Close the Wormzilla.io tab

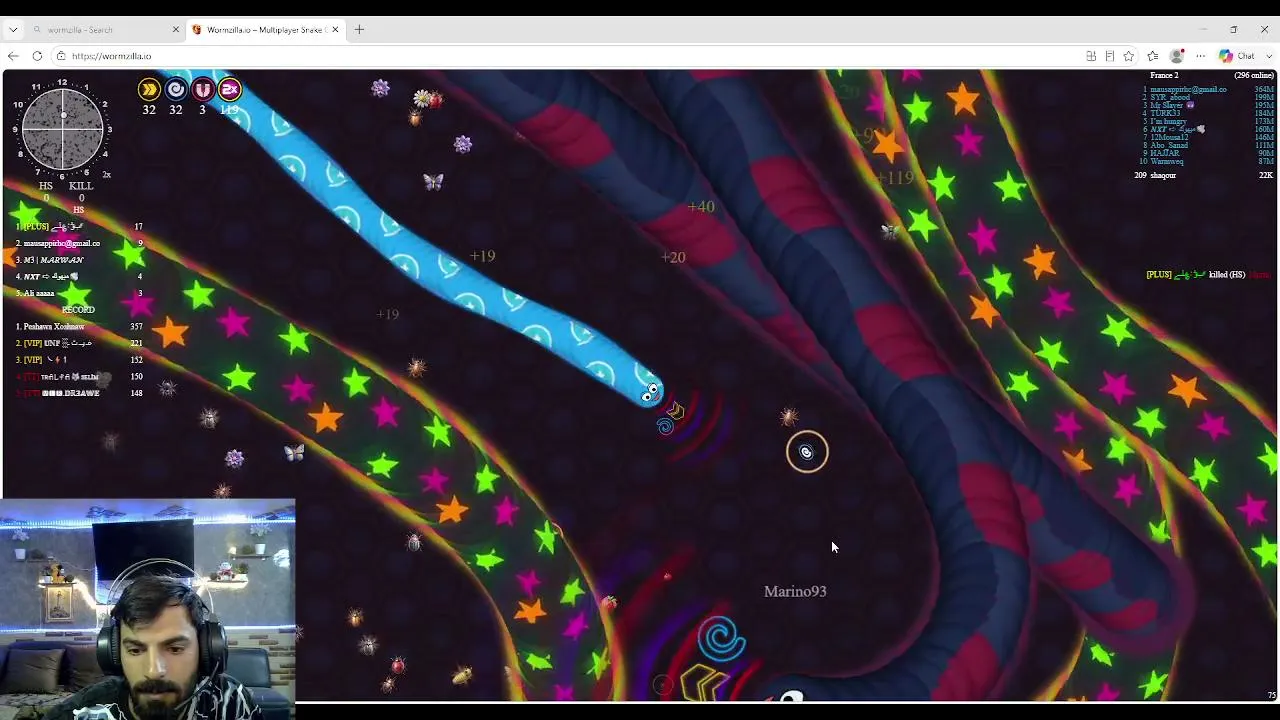click(x=335, y=30)
